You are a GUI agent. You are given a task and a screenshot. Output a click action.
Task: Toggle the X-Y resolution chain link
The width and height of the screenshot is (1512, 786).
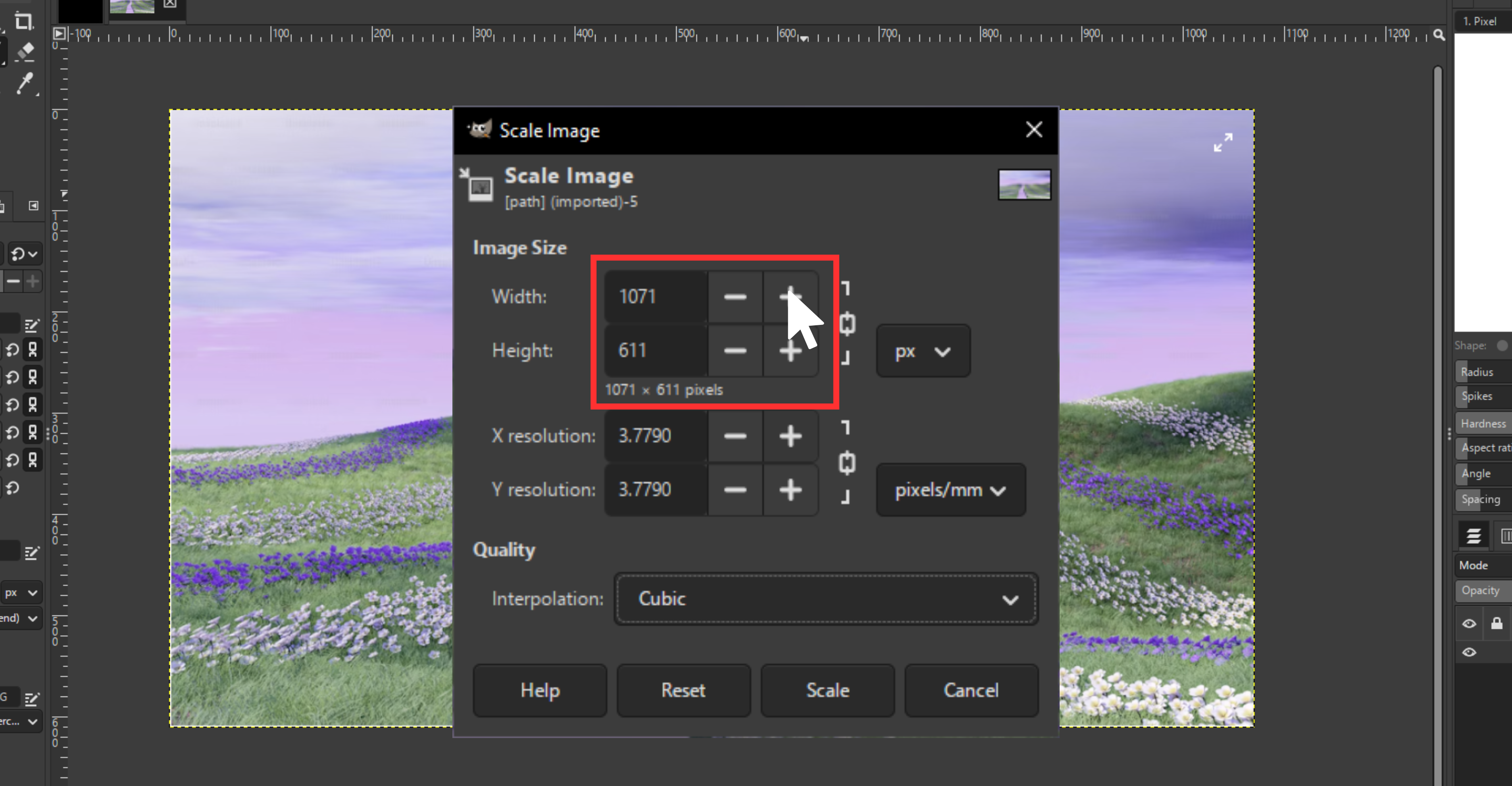pos(847,463)
